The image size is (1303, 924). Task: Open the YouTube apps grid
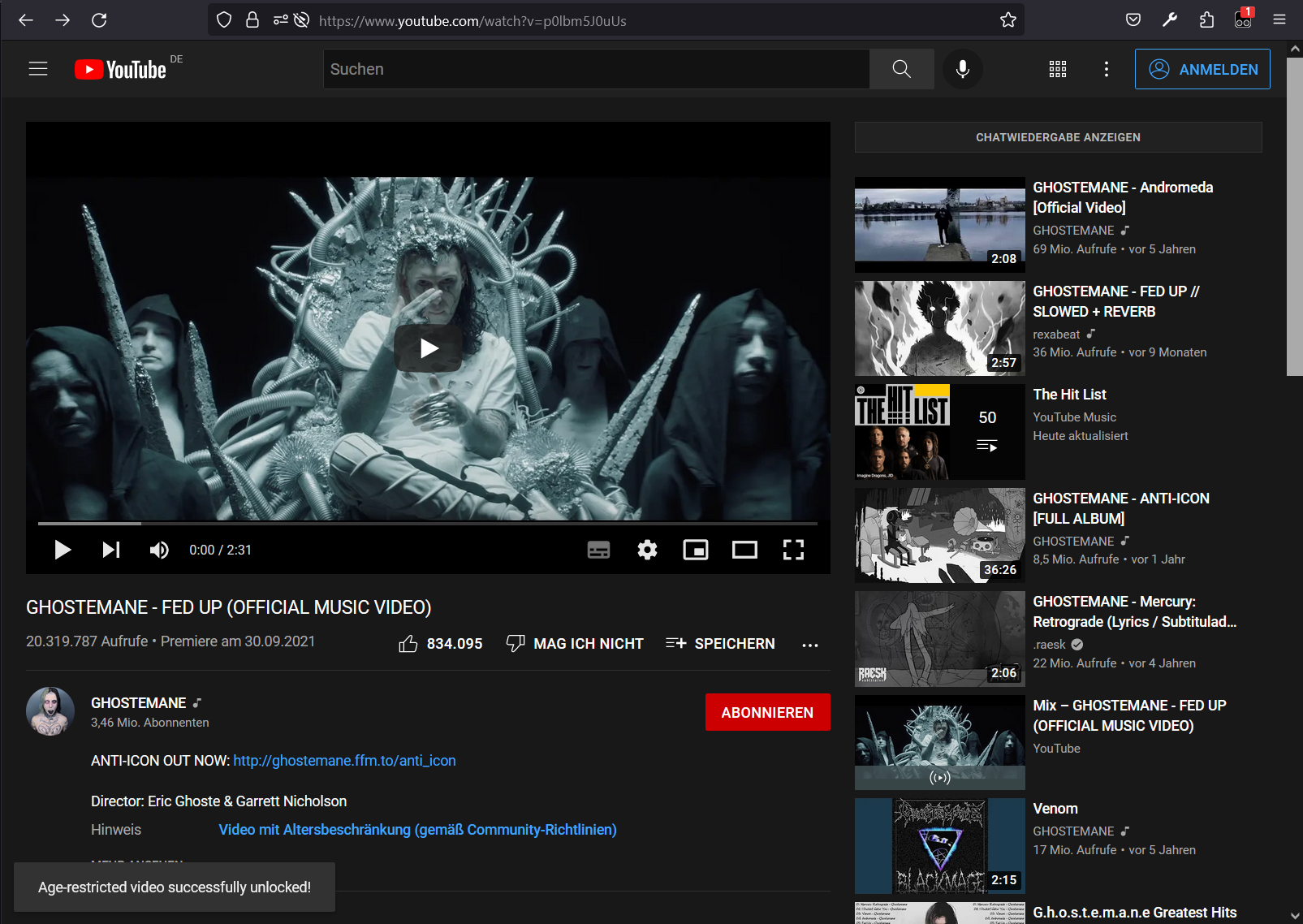1057,69
